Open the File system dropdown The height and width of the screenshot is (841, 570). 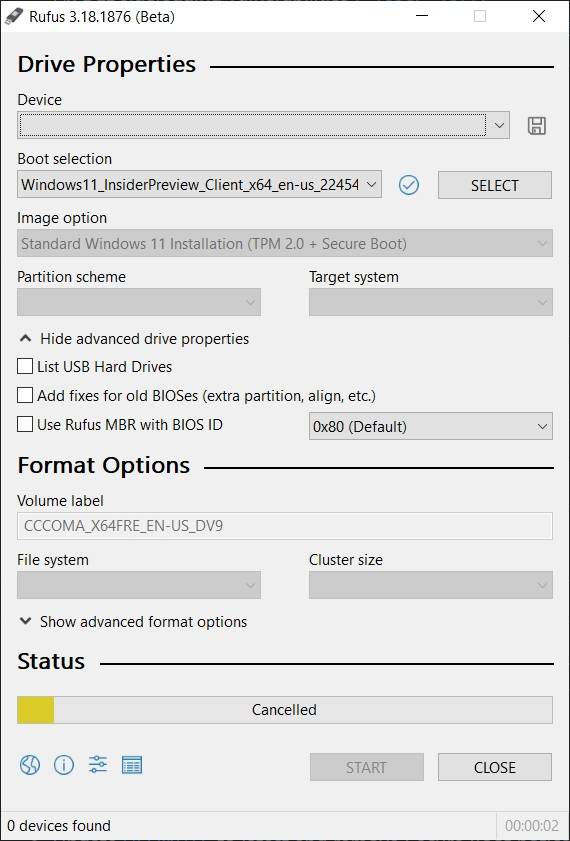click(139, 585)
